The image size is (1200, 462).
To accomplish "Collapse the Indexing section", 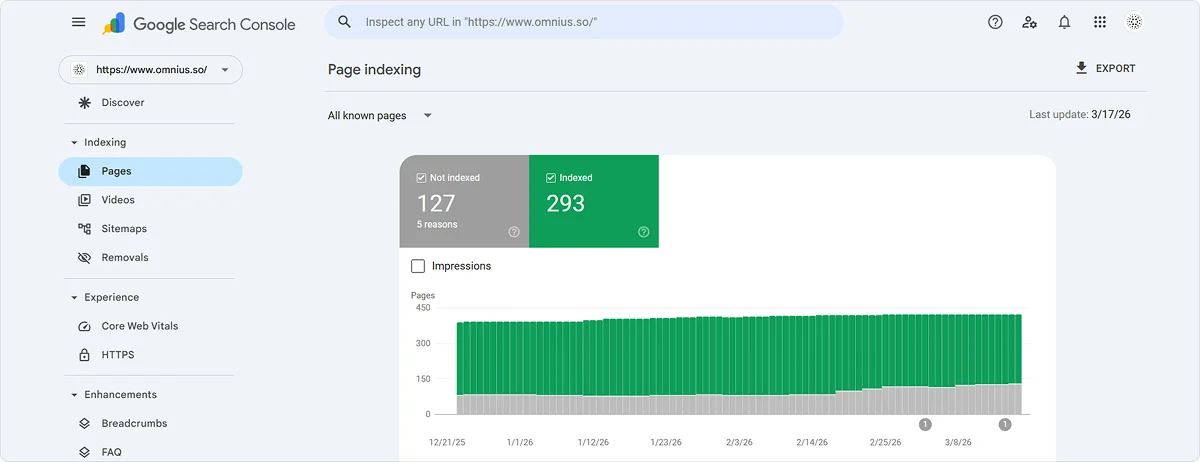I will point(74,143).
